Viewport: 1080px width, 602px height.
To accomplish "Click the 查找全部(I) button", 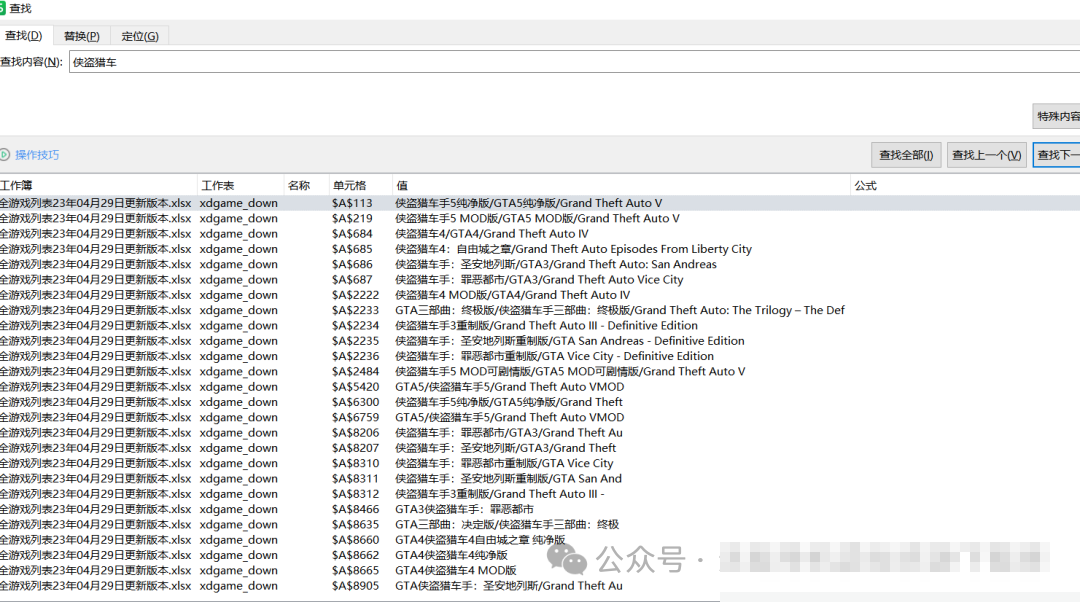I will click(x=906, y=155).
